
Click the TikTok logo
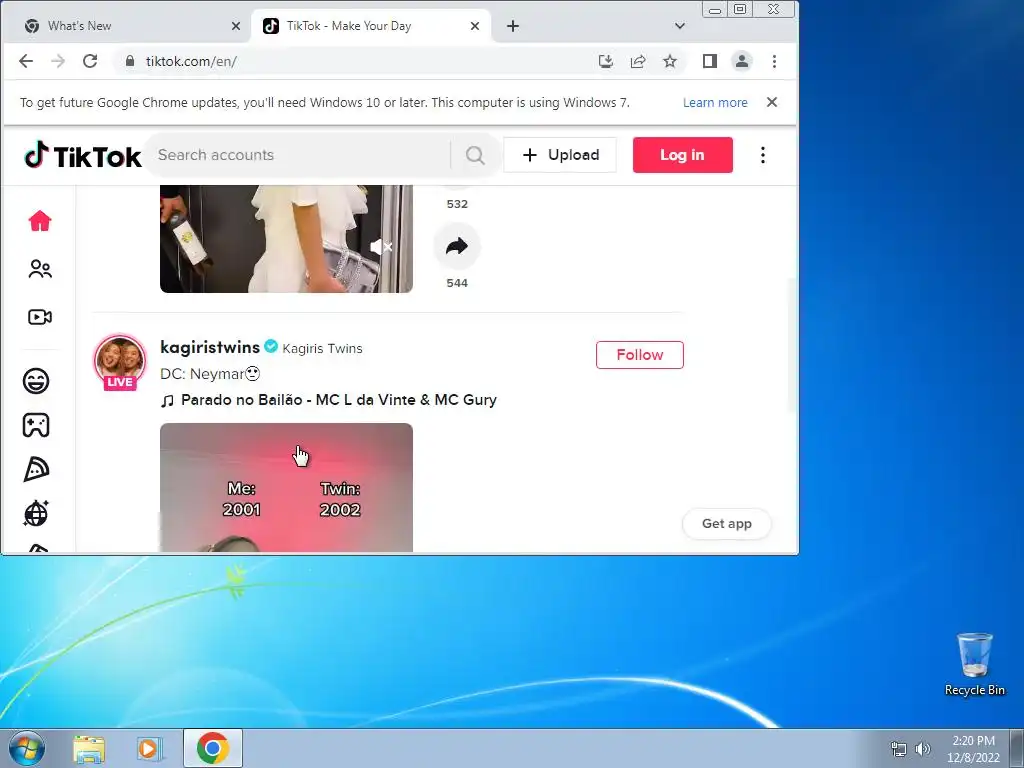[x=83, y=155]
